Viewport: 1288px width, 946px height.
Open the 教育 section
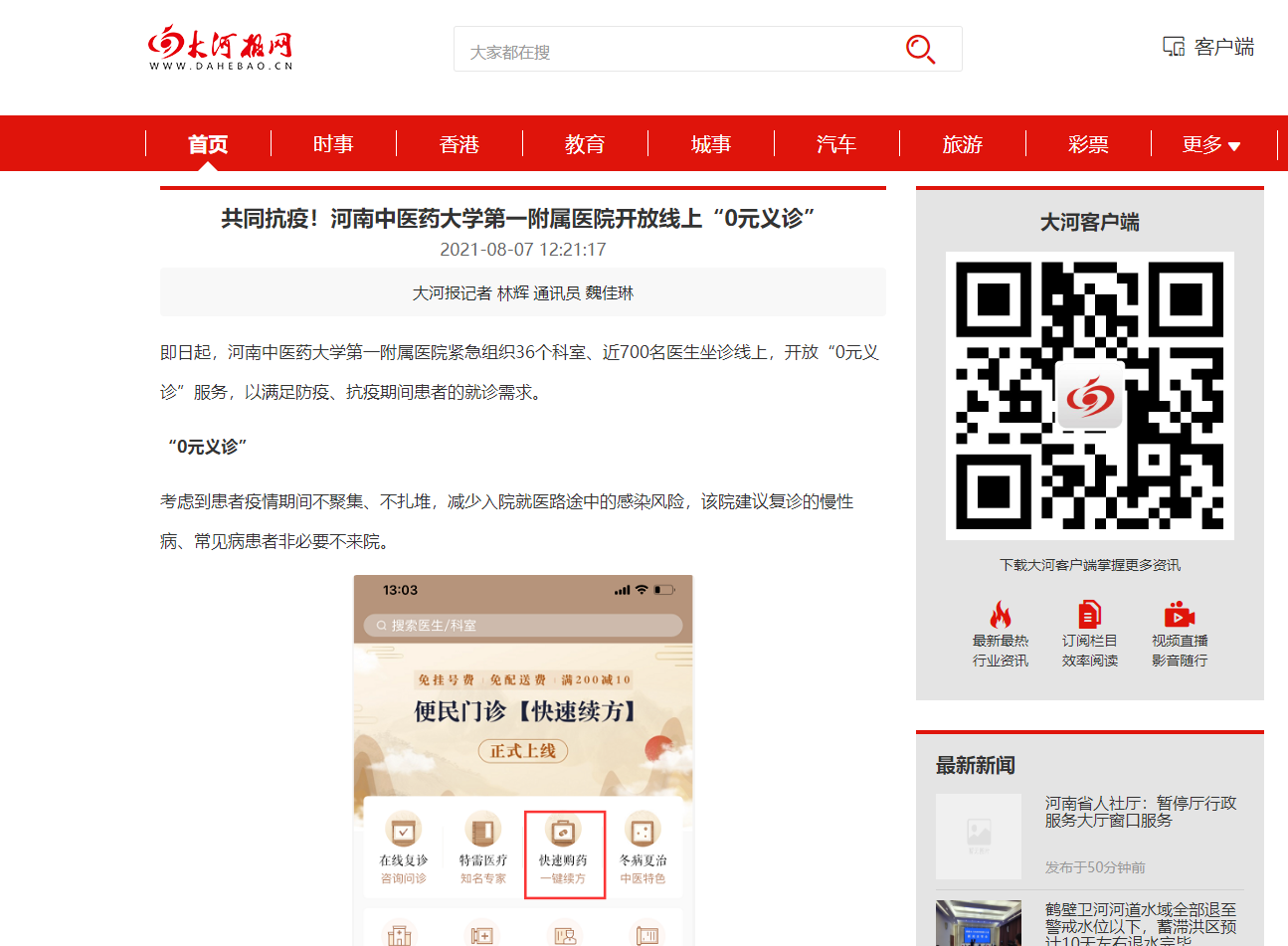coord(585,144)
